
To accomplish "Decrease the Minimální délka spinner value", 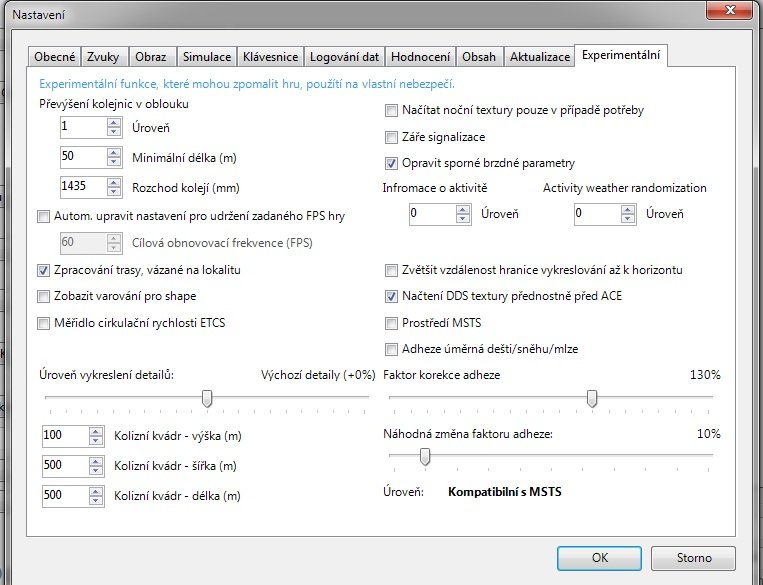I will (x=113, y=162).
